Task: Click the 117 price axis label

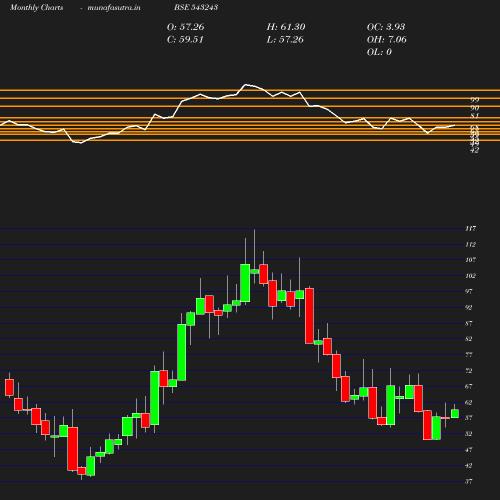Action: (470, 229)
